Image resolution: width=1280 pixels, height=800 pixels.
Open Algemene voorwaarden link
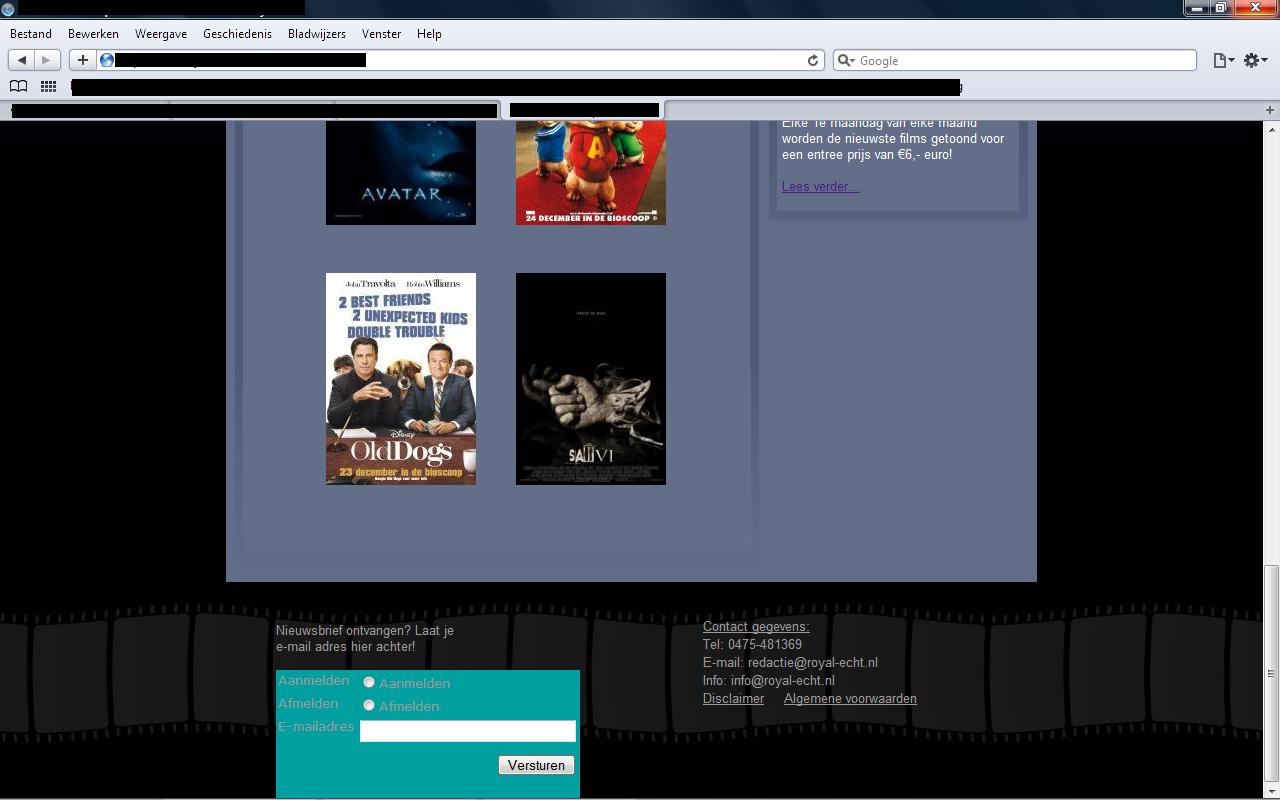(x=850, y=699)
